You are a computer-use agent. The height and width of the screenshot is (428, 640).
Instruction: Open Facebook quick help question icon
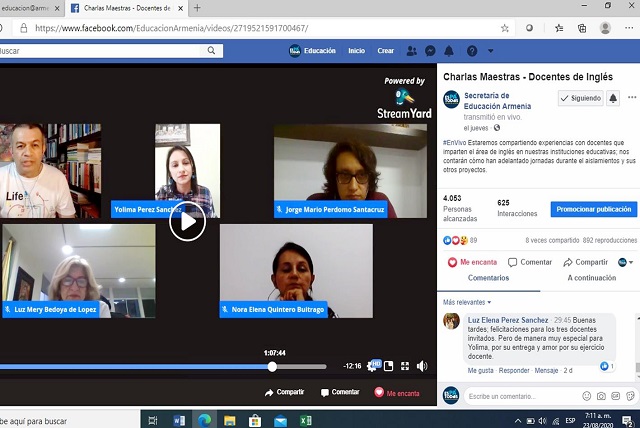472,51
